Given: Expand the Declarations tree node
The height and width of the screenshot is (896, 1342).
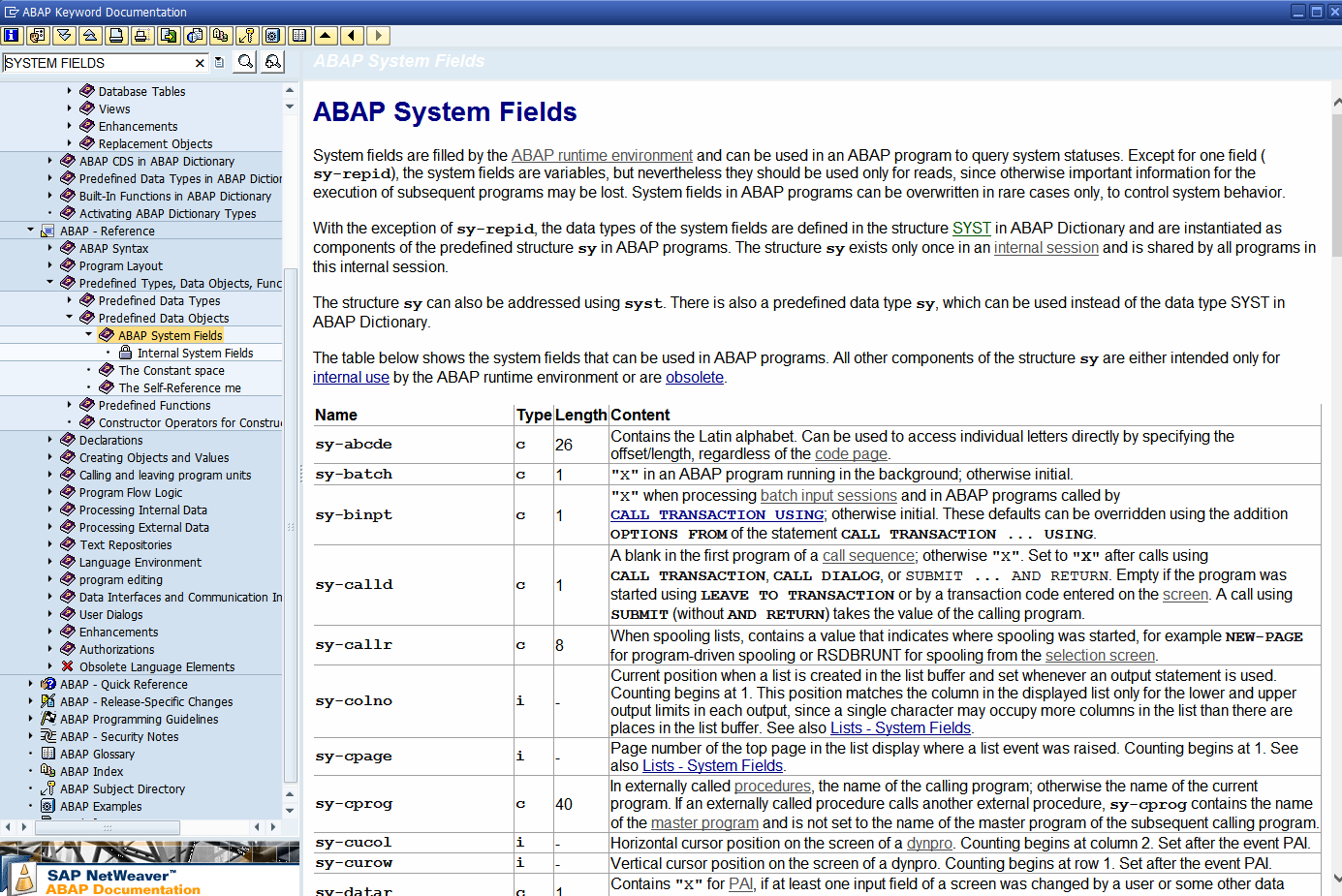Looking at the screenshot, I should click(x=49, y=440).
